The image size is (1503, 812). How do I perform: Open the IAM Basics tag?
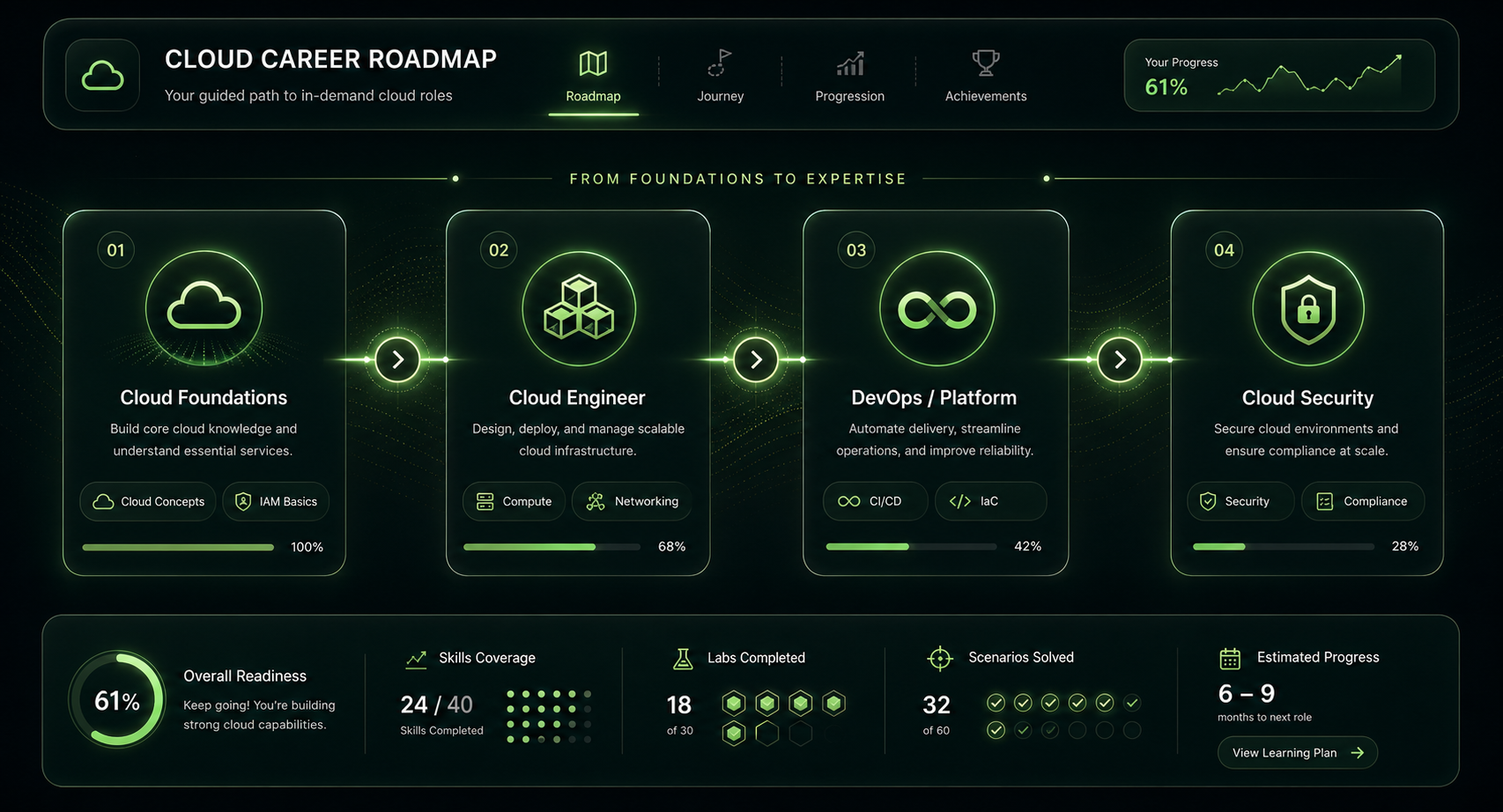(276, 501)
